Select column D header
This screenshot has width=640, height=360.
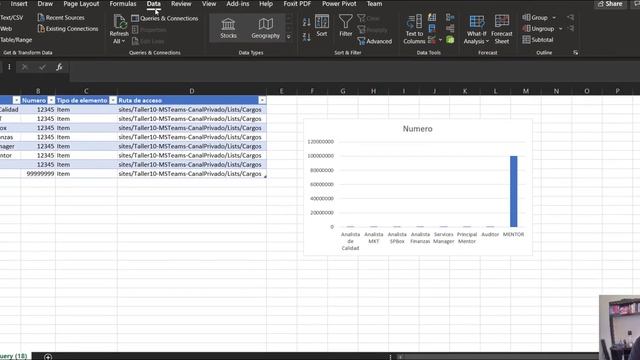[x=192, y=91]
